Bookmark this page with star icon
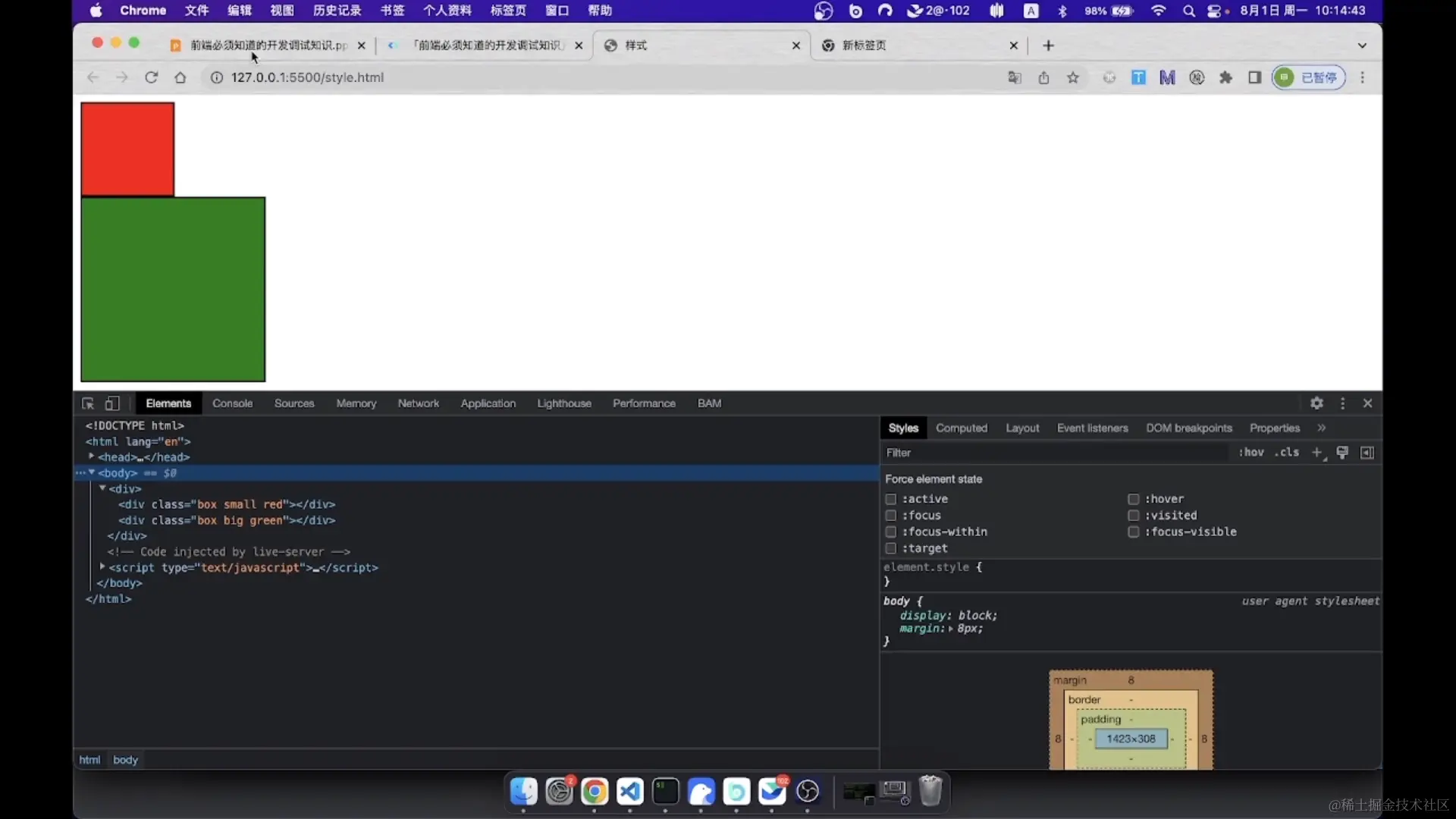1456x819 pixels. 1073,77
